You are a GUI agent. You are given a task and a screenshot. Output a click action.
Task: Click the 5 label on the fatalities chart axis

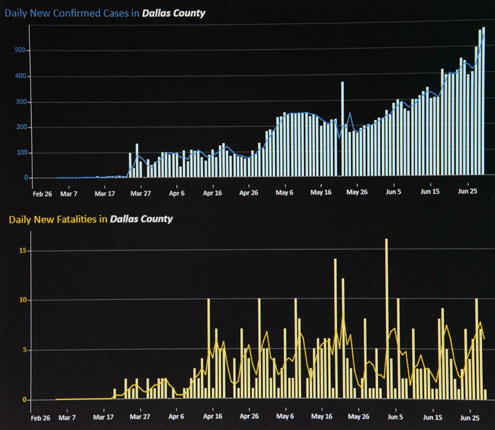pos(25,350)
